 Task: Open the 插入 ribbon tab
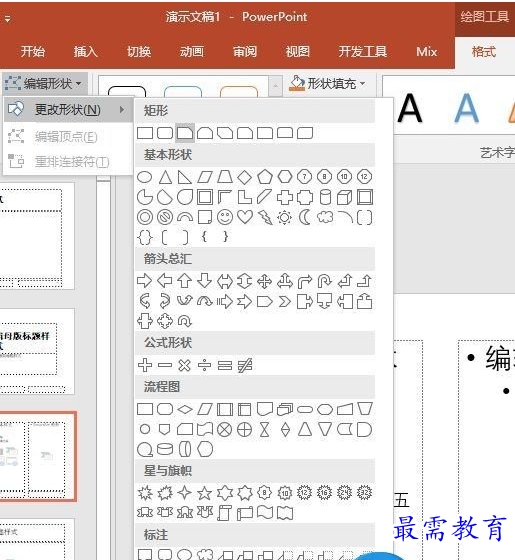(86, 52)
